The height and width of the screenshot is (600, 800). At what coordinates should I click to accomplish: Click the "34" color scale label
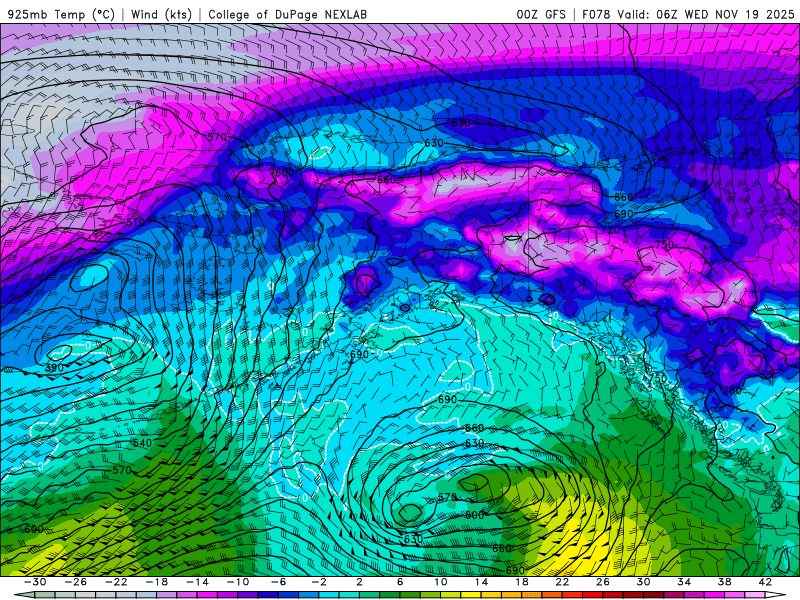click(x=684, y=582)
